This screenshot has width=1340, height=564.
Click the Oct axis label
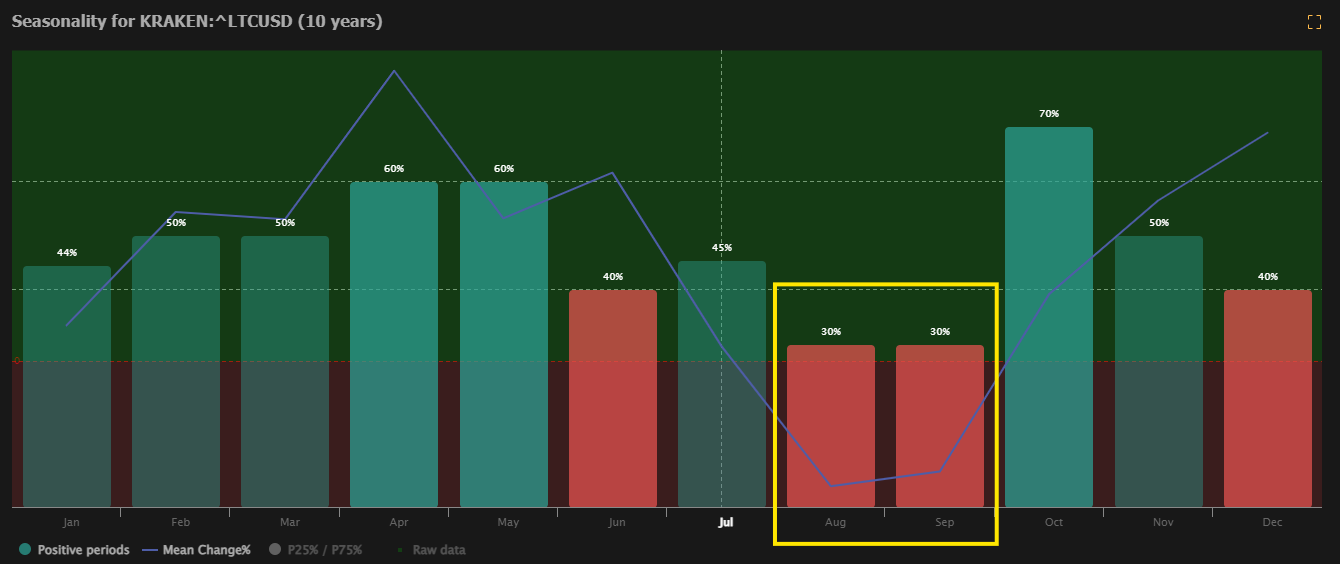(x=1054, y=523)
